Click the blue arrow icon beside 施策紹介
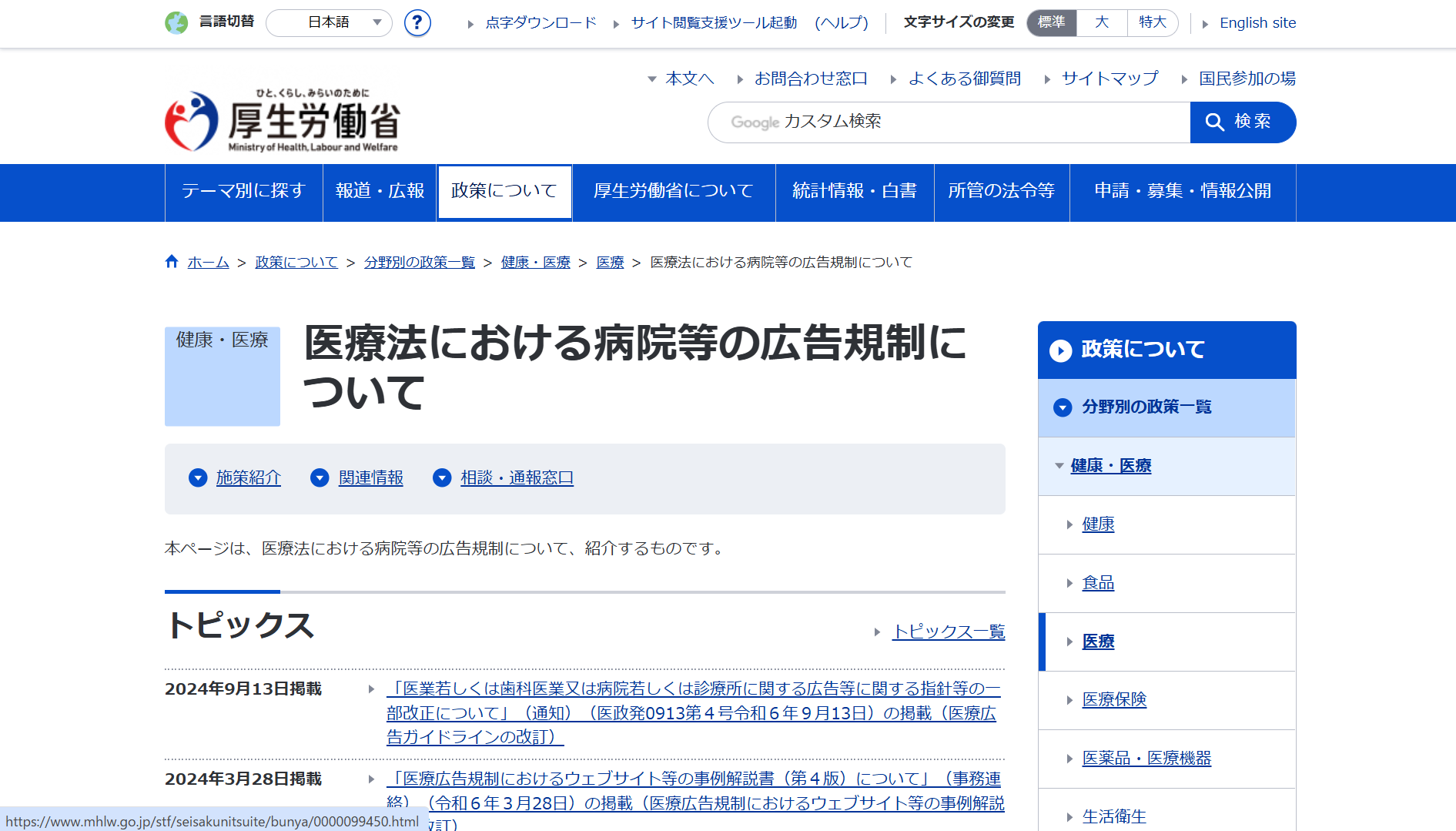The width and height of the screenshot is (1456, 831). (x=197, y=477)
